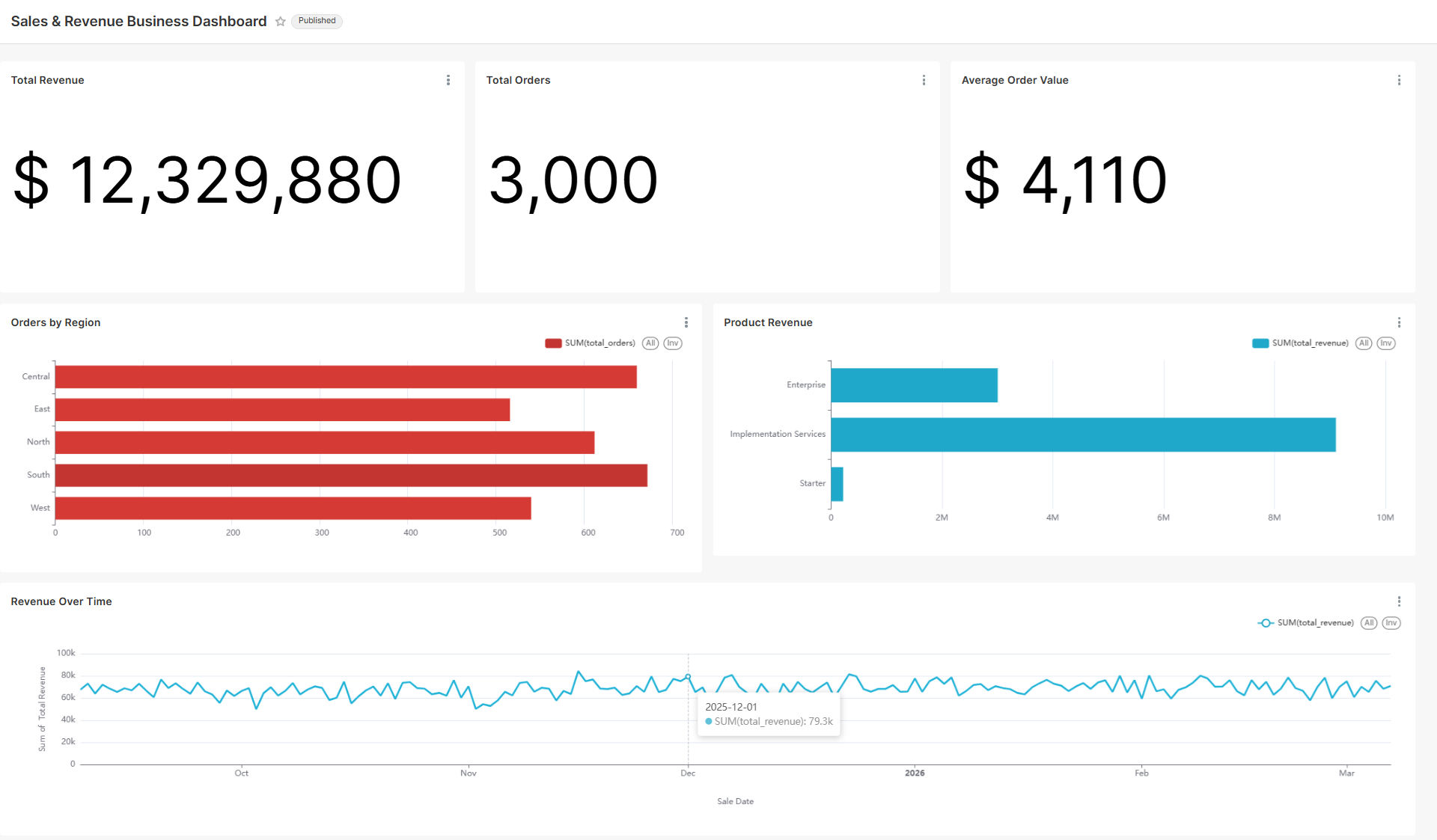
Task: Open Average Order Value kebab menu
Action: click(1399, 80)
